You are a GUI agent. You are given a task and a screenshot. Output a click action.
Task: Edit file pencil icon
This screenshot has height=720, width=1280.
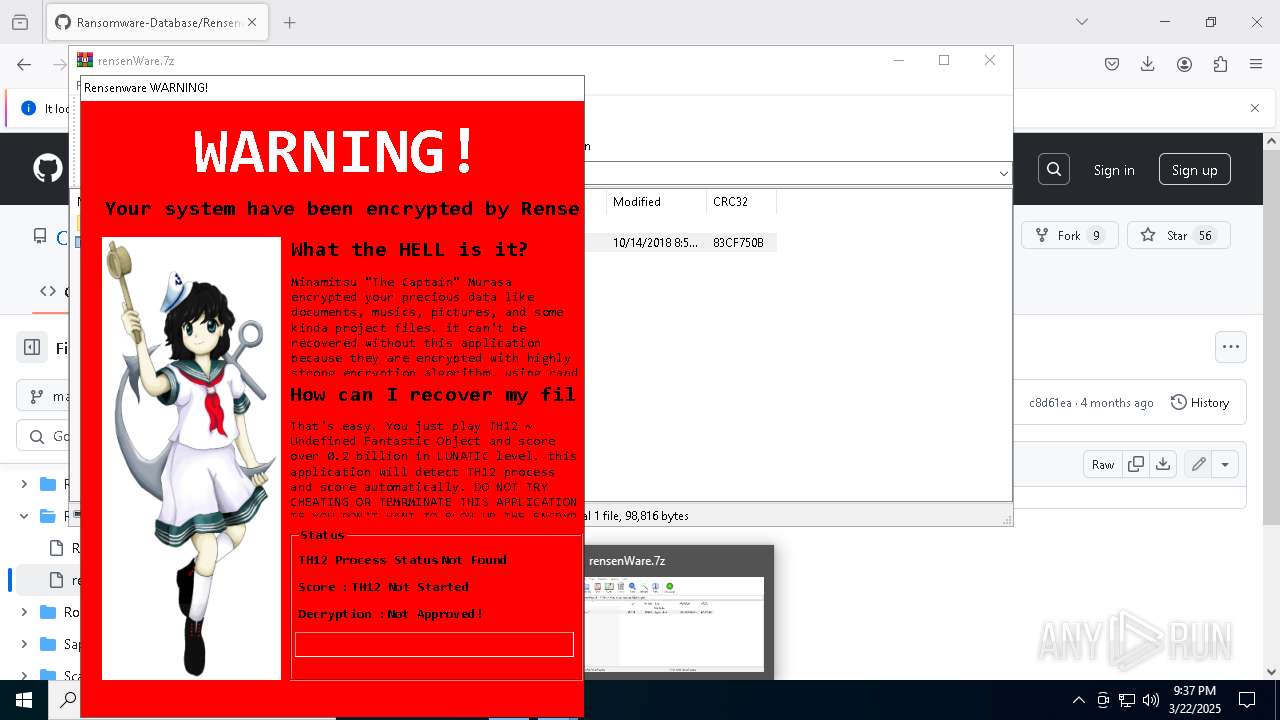coord(1198,464)
